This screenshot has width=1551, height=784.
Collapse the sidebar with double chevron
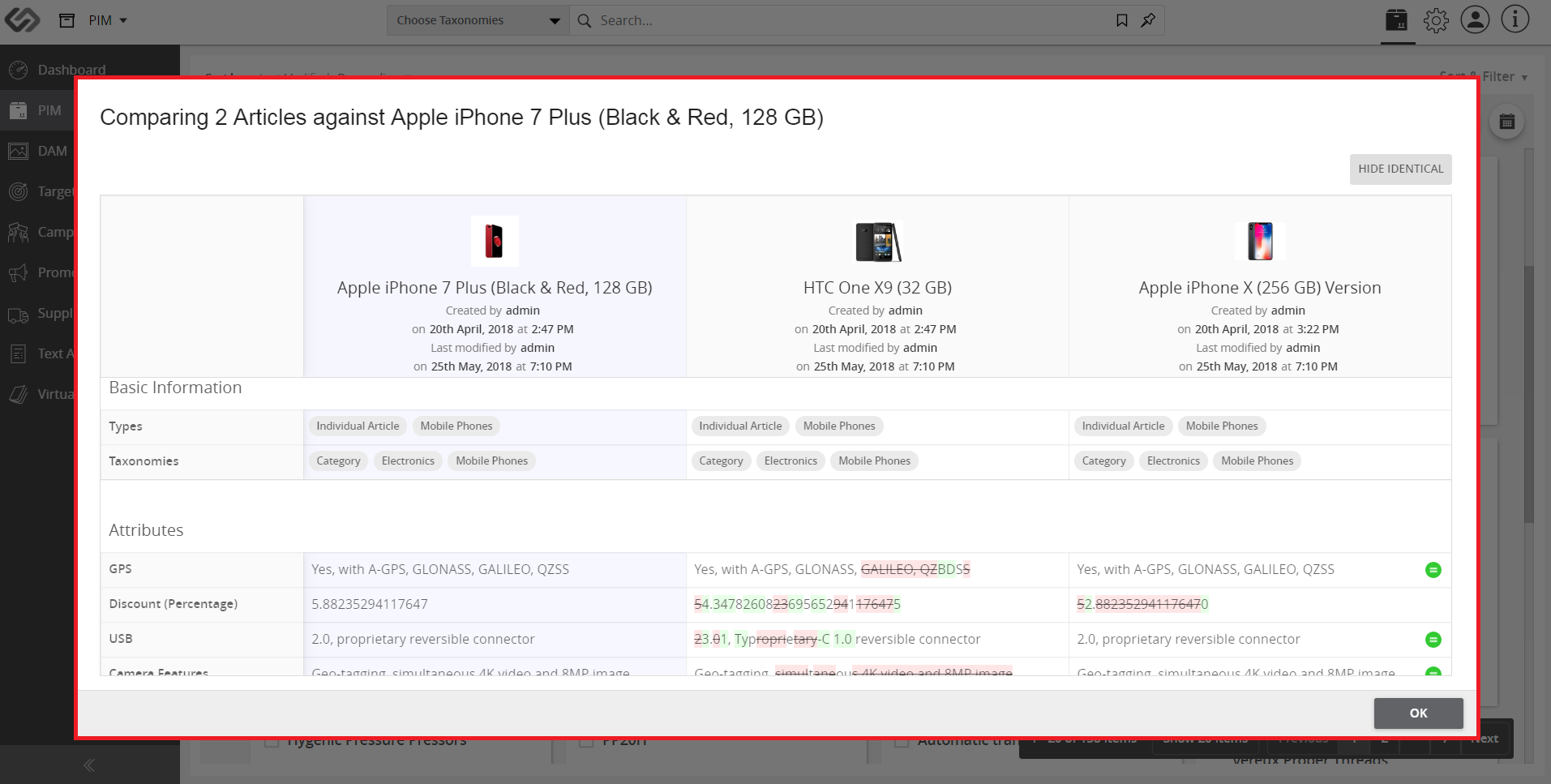(x=89, y=765)
